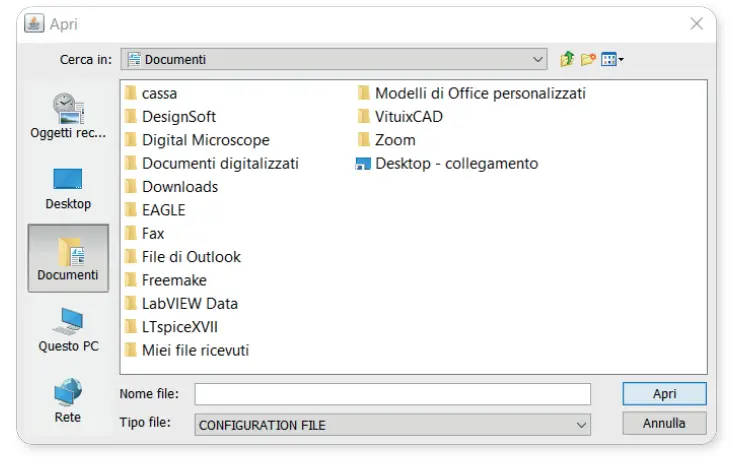The height and width of the screenshot is (457, 735).
Task: Select the EAGLE folder
Action: (x=163, y=210)
